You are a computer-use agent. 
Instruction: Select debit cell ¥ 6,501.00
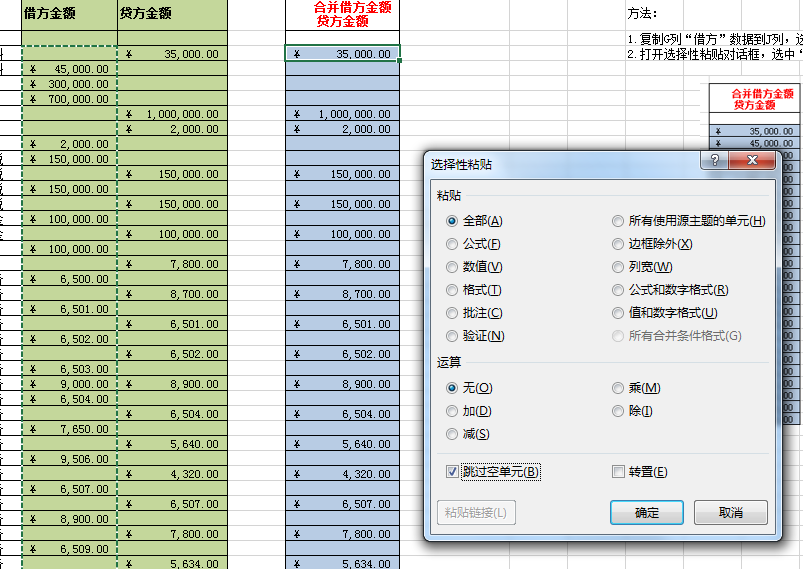(70, 309)
